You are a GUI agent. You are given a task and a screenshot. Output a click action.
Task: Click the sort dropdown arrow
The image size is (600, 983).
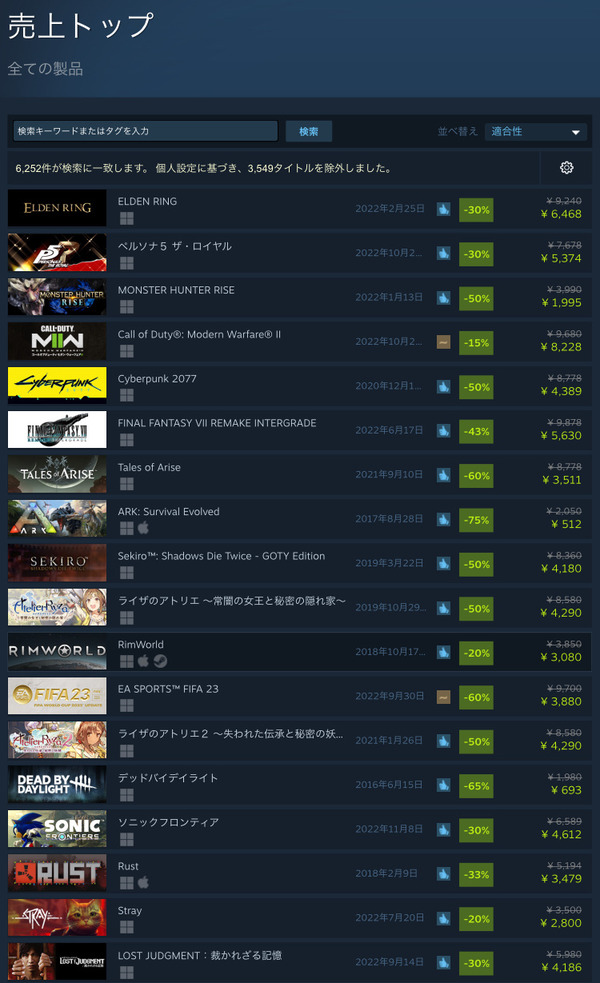pyautogui.click(x=576, y=132)
